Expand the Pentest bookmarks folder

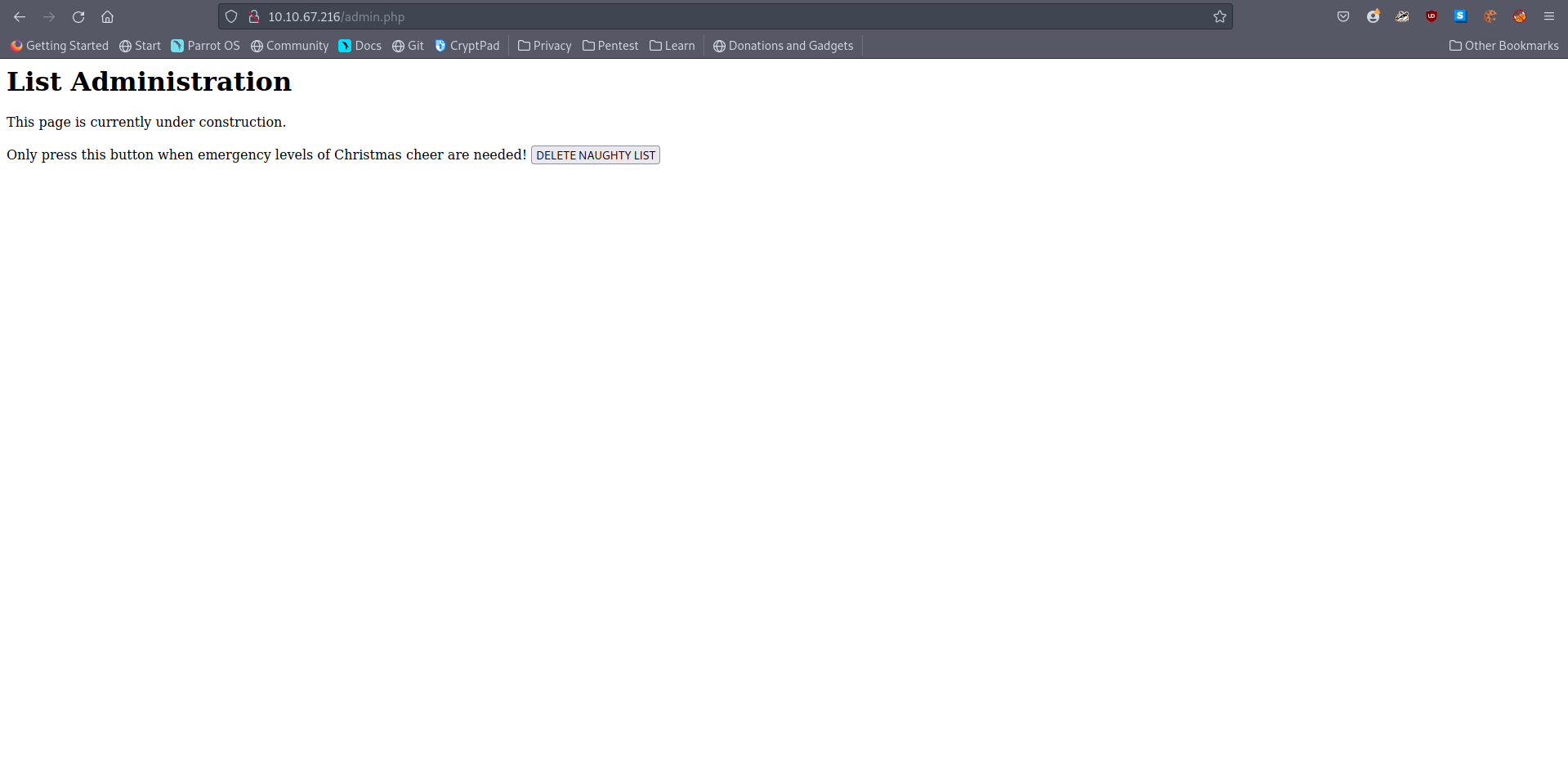pos(610,46)
